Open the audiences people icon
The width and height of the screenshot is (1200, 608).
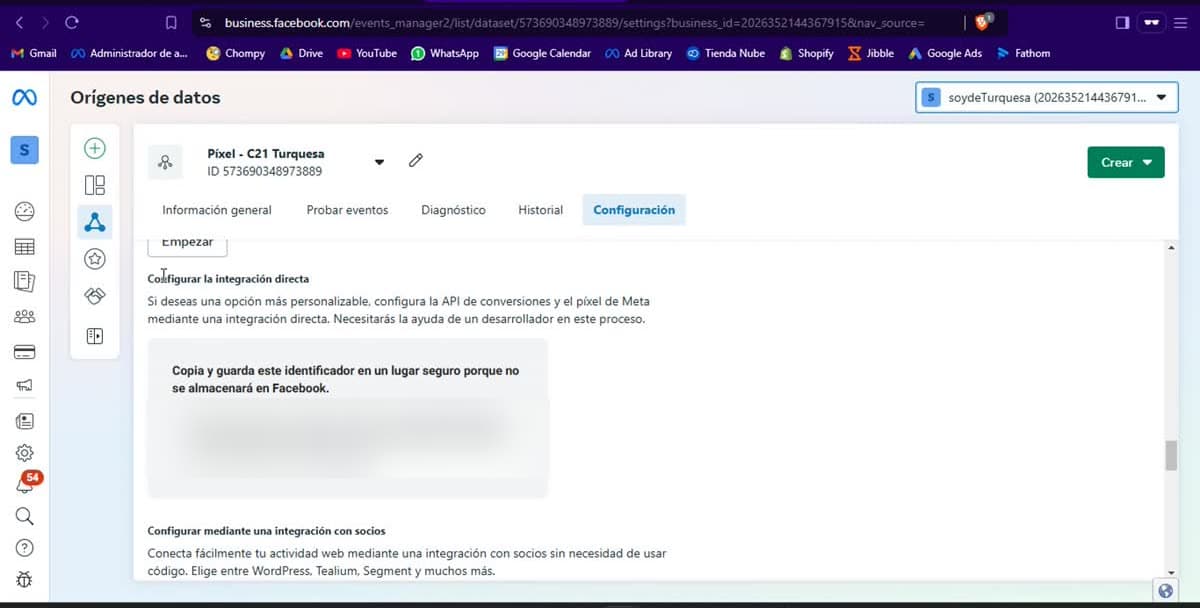pos(24,317)
